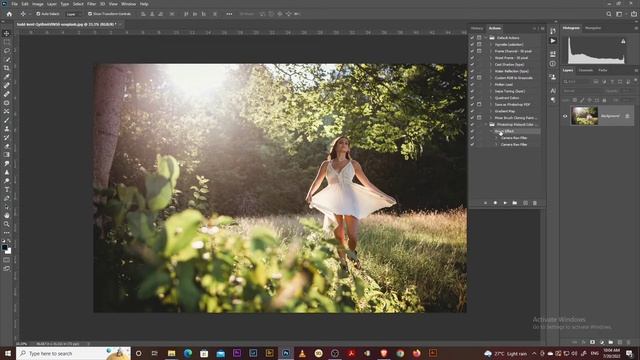Switch to the Channels tab

[x=586, y=70]
